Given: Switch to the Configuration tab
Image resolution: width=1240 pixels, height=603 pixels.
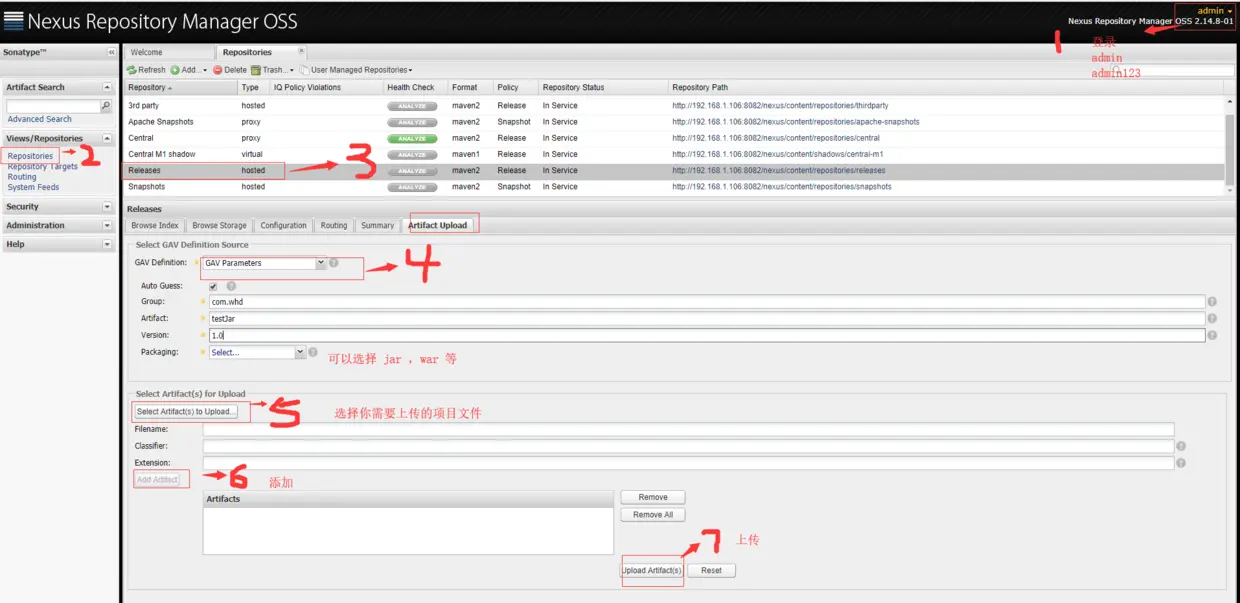Looking at the screenshot, I should click(284, 225).
